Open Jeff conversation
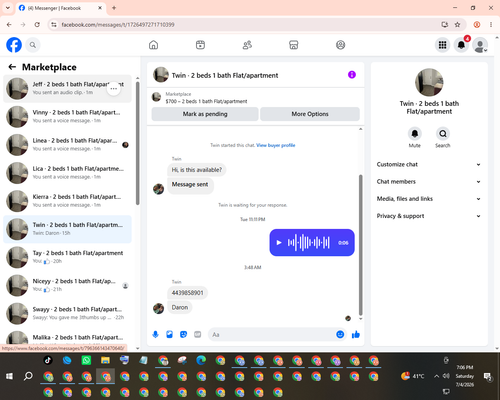The height and width of the screenshot is (400, 500). (x=67, y=89)
